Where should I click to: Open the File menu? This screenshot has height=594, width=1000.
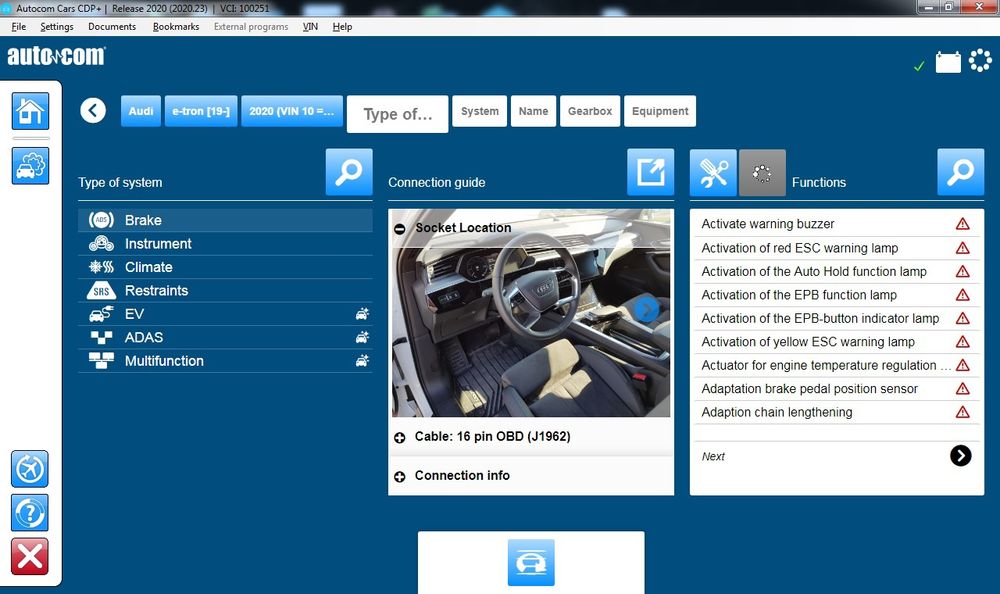tap(18, 27)
